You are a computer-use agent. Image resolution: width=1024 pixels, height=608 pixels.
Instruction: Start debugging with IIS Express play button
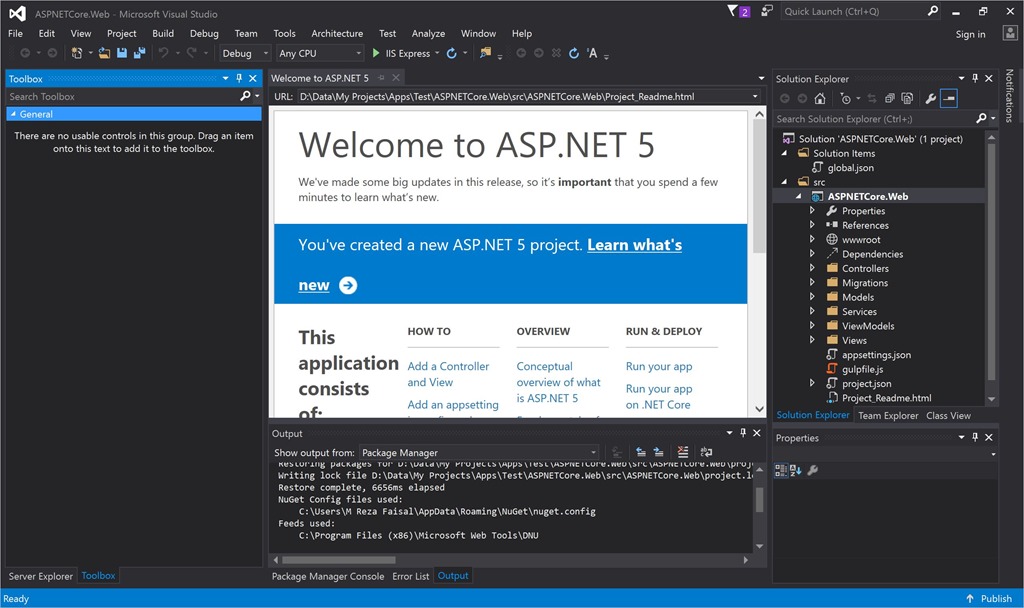click(x=376, y=53)
